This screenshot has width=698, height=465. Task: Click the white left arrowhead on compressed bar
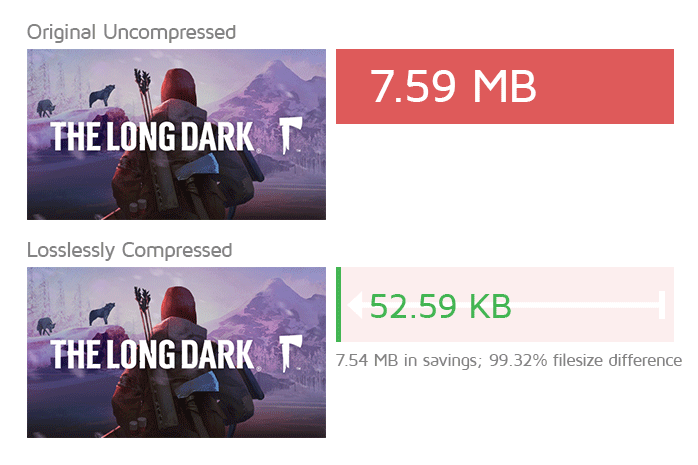(x=355, y=305)
